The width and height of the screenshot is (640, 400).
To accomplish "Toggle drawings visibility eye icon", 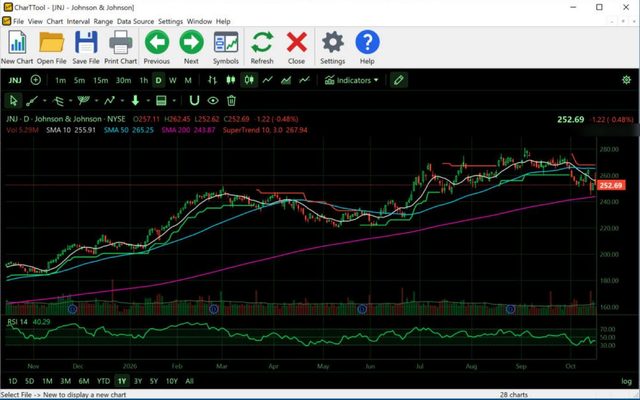I will pyautogui.click(x=213, y=100).
